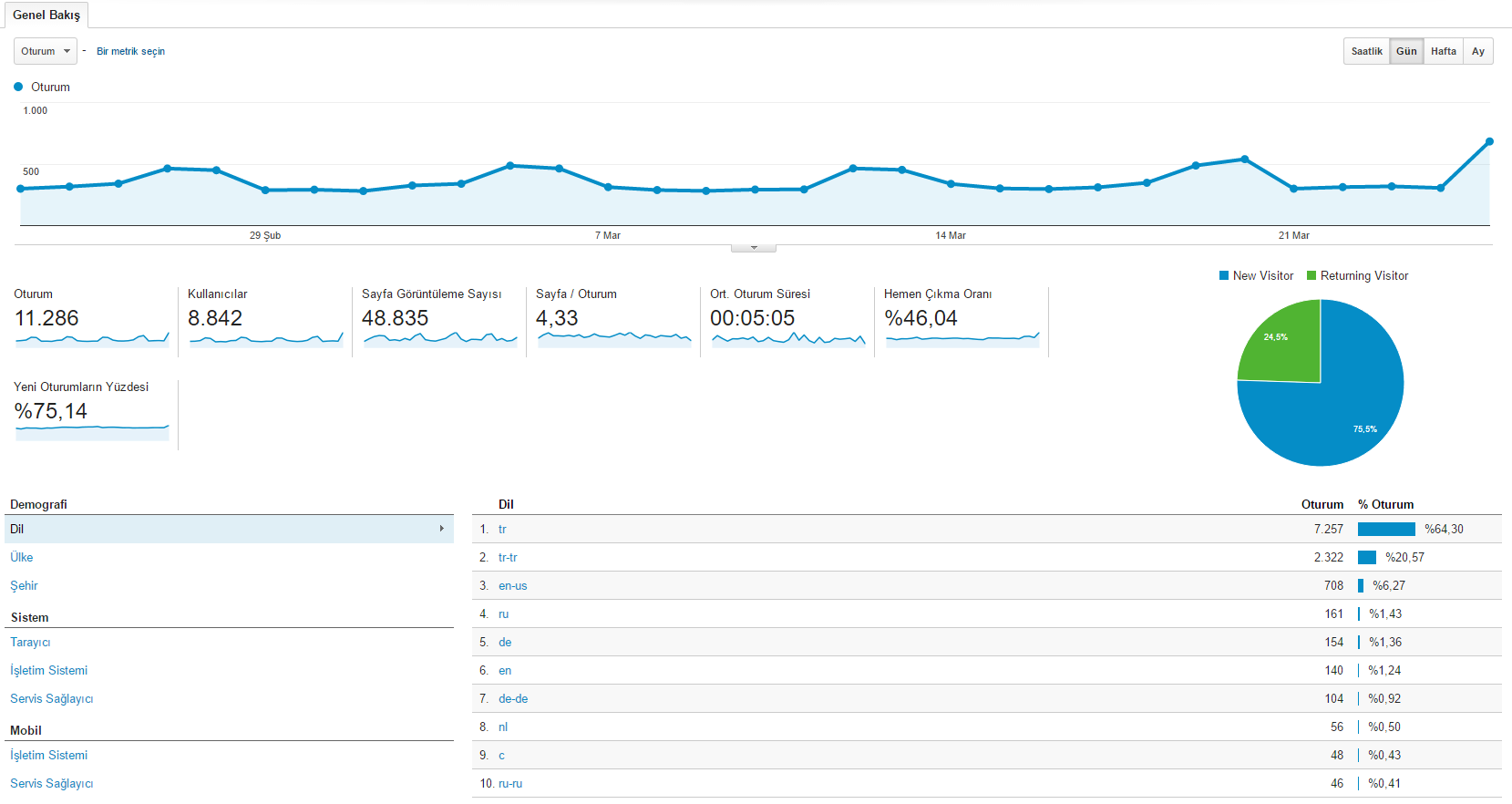Viewport: 1512px width, 804px height.
Task: Open the Oturum metric dropdown
Action: click(46, 51)
